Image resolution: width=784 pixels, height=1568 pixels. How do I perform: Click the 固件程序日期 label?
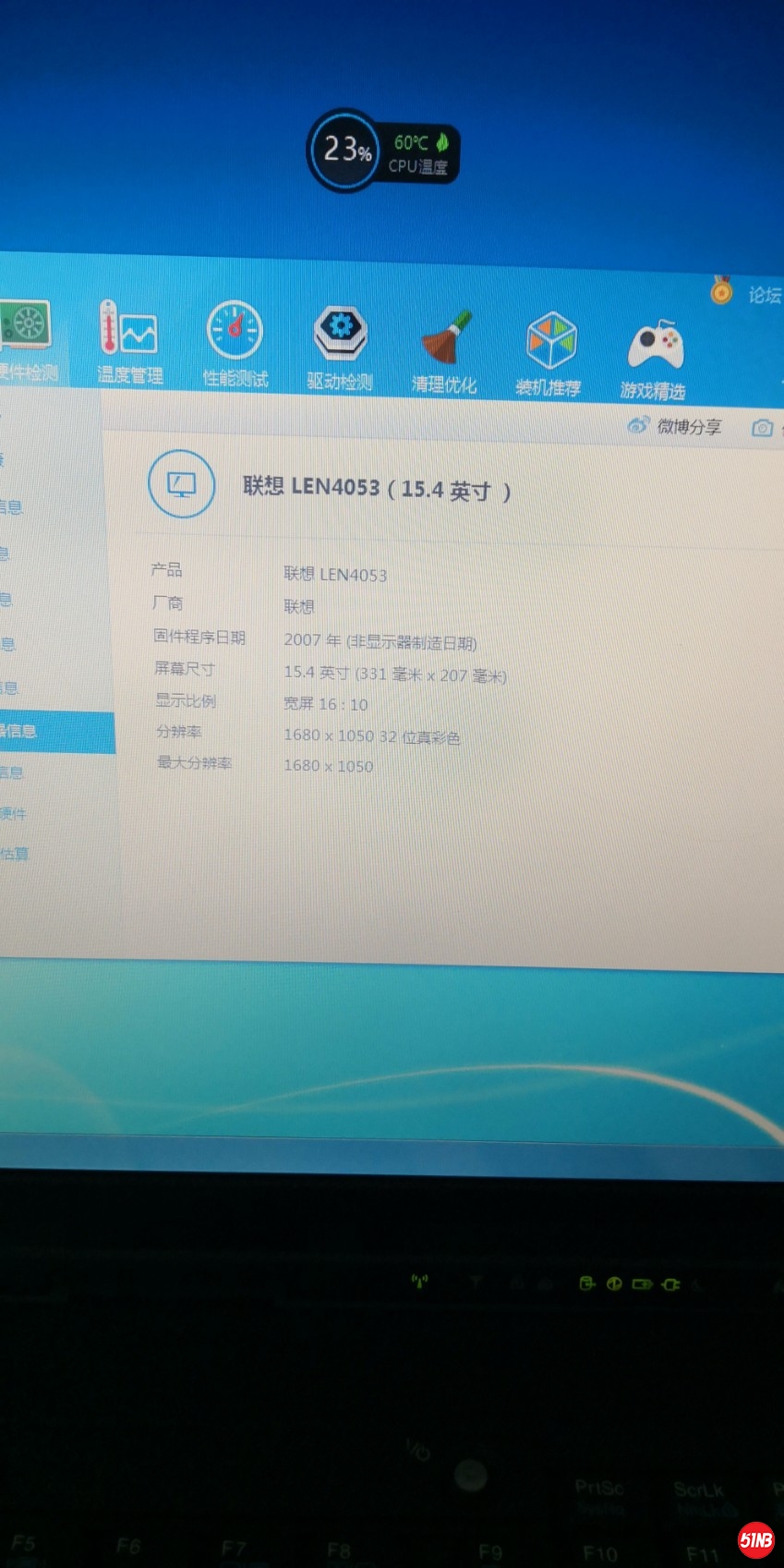pos(199,637)
